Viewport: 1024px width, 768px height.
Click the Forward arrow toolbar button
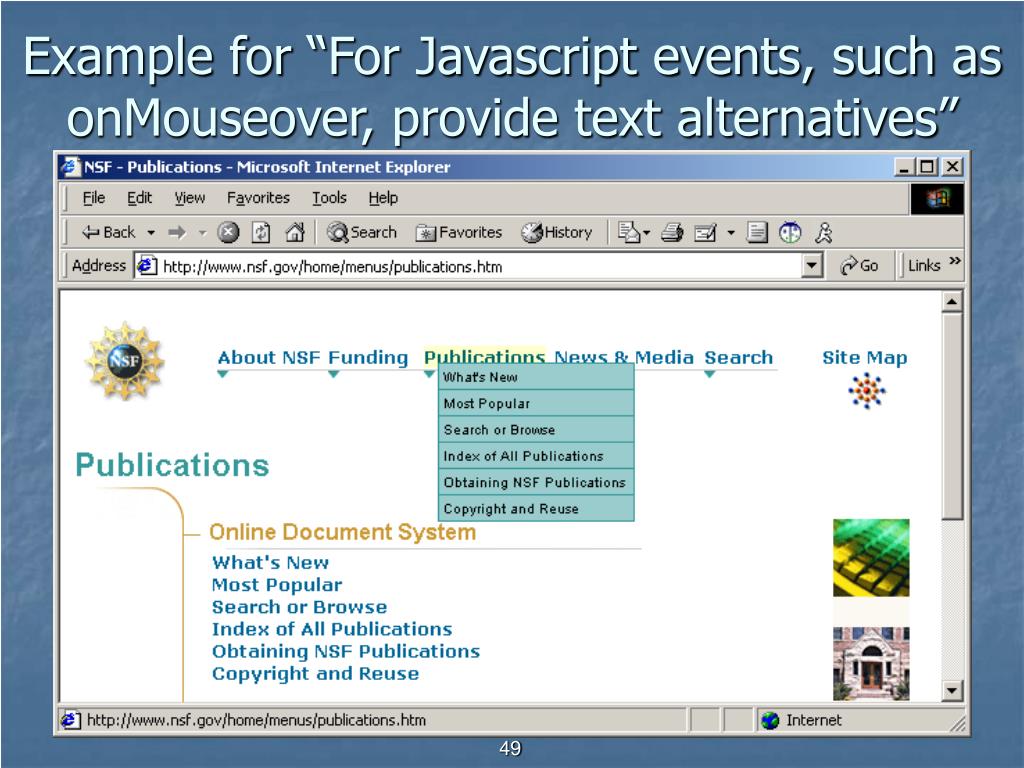pyautogui.click(x=177, y=232)
